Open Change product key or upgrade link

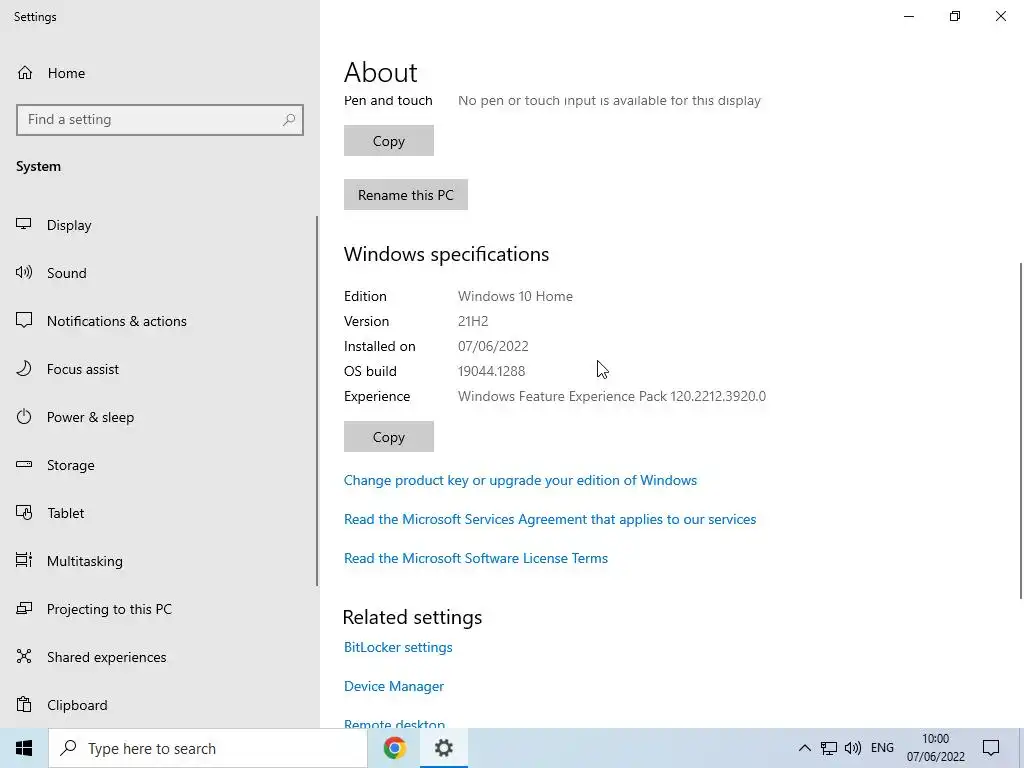tap(520, 480)
